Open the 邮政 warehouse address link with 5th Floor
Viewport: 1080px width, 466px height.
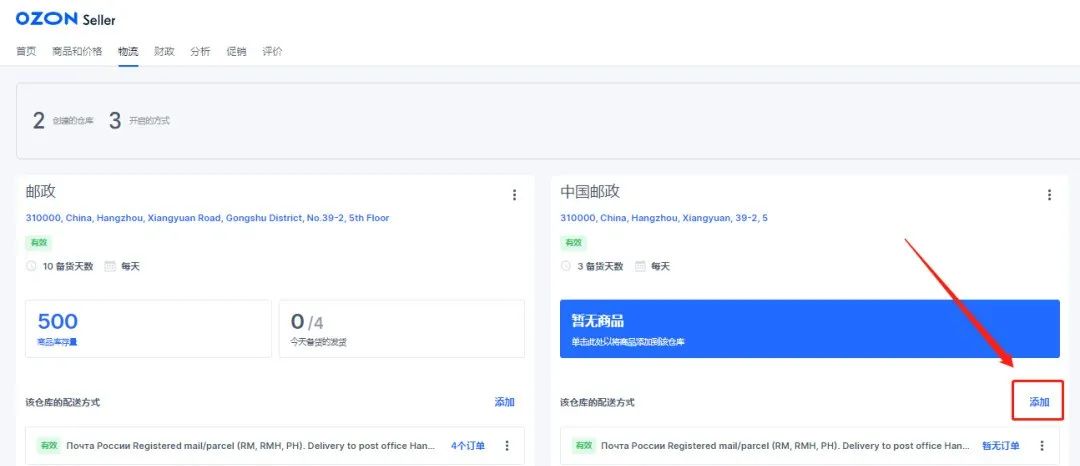(207, 218)
